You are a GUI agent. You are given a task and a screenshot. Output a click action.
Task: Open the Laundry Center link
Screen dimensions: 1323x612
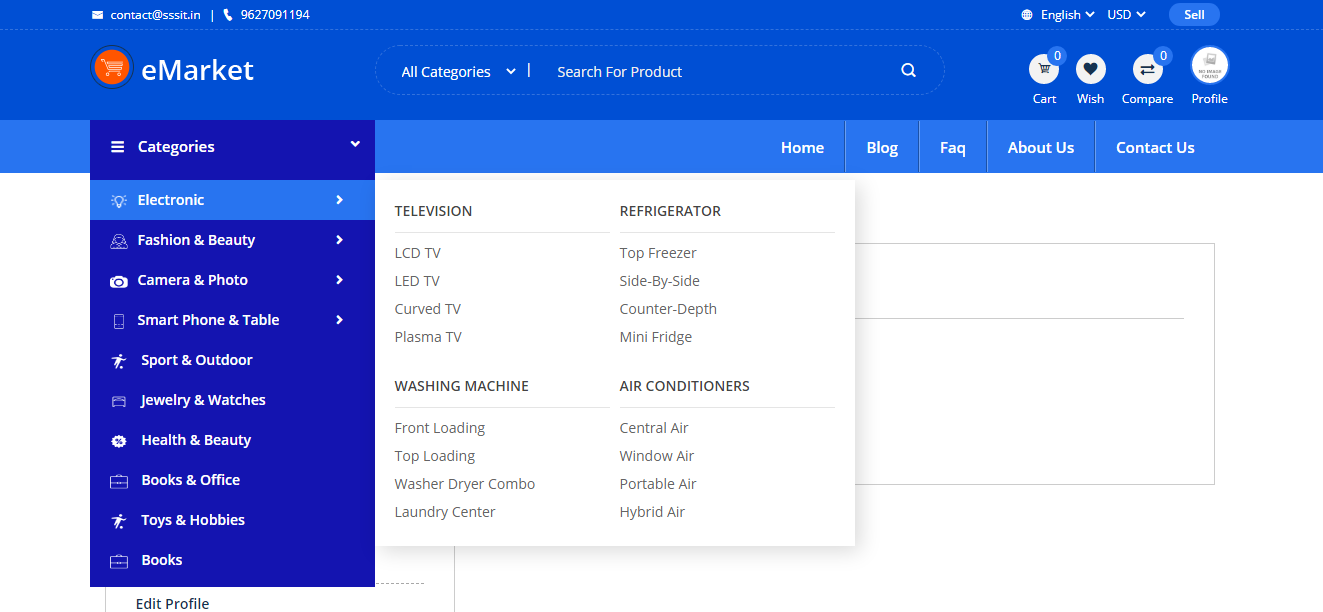click(x=445, y=512)
